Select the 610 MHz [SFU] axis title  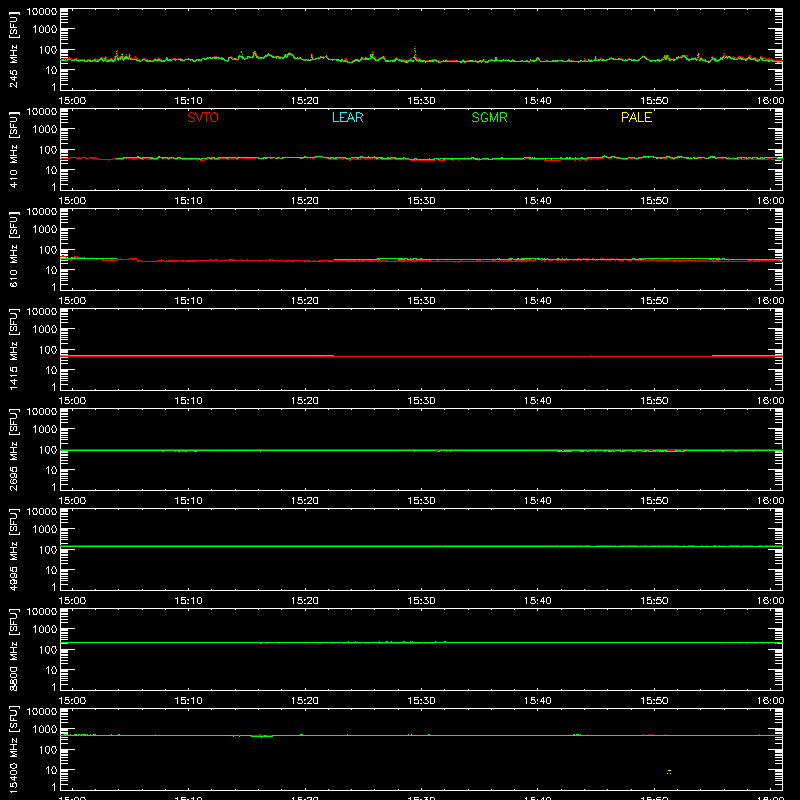[x=13, y=249]
